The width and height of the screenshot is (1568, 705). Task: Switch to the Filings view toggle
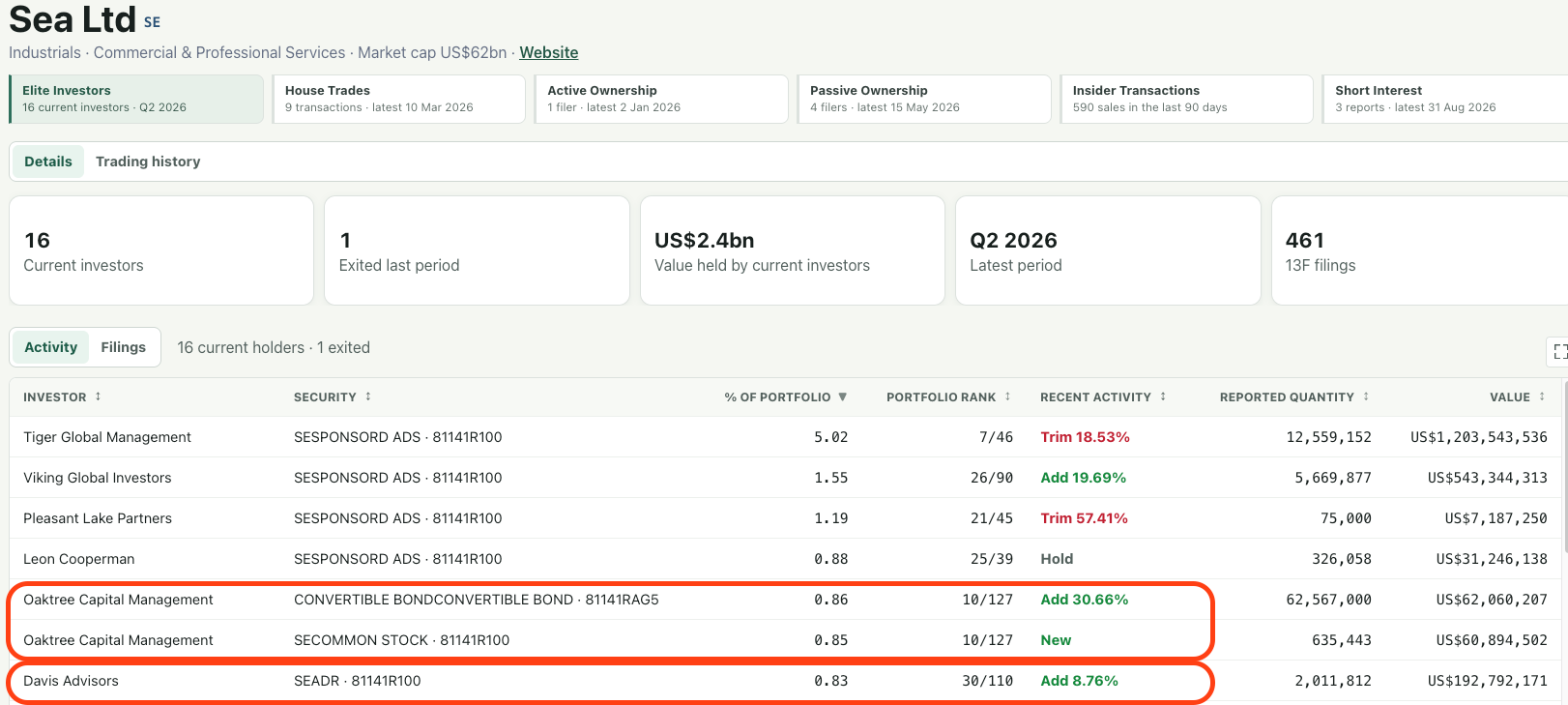tap(124, 347)
